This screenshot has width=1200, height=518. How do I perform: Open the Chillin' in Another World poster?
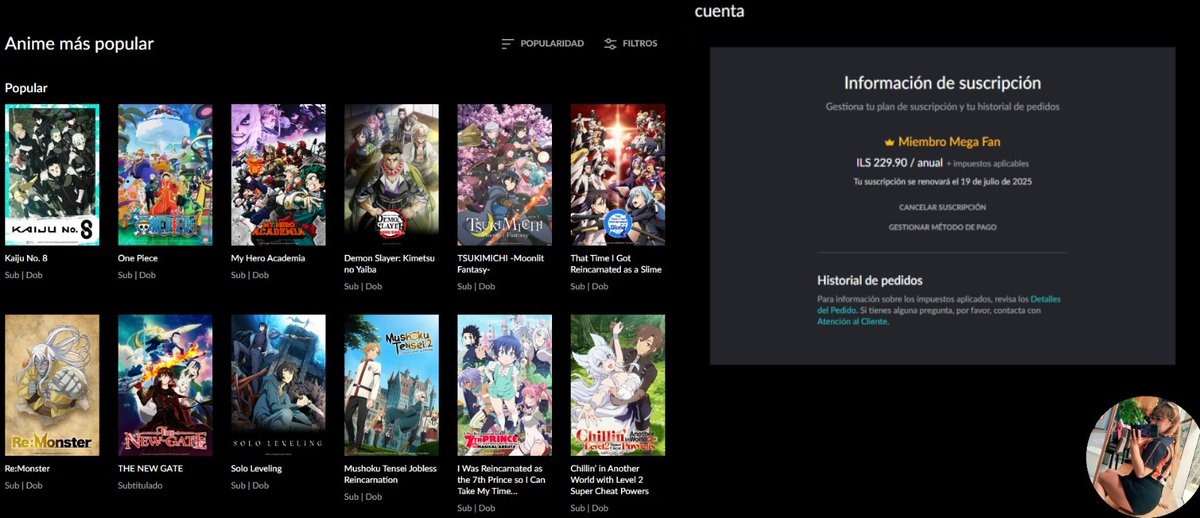click(617, 385)
